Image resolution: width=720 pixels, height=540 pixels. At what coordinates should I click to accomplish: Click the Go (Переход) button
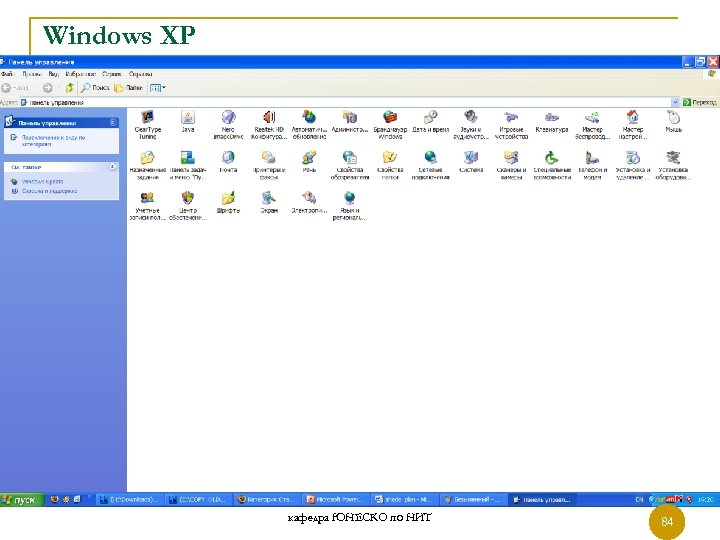[700, 102]
